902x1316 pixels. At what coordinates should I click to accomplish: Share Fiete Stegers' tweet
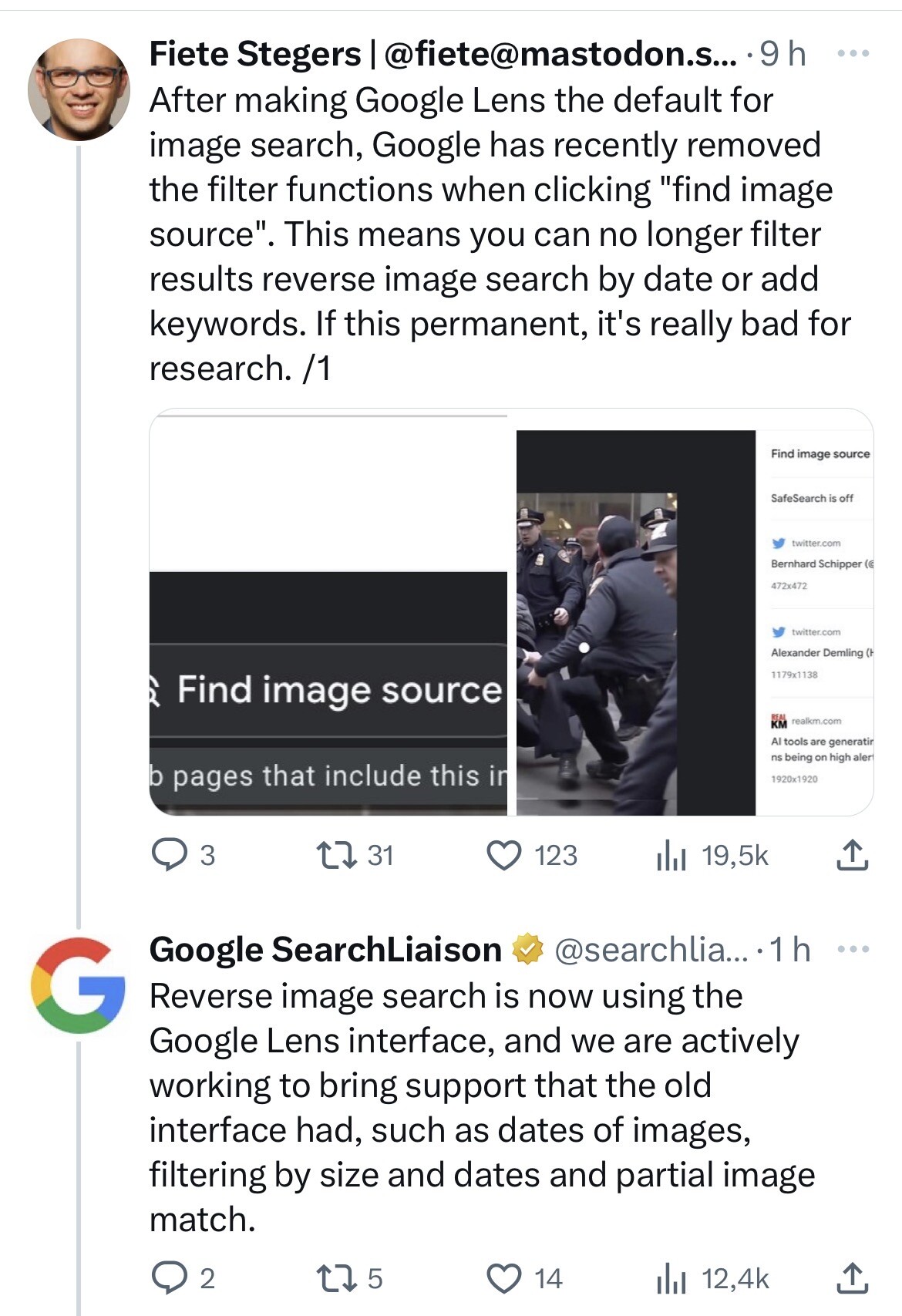tap(853, 854)
